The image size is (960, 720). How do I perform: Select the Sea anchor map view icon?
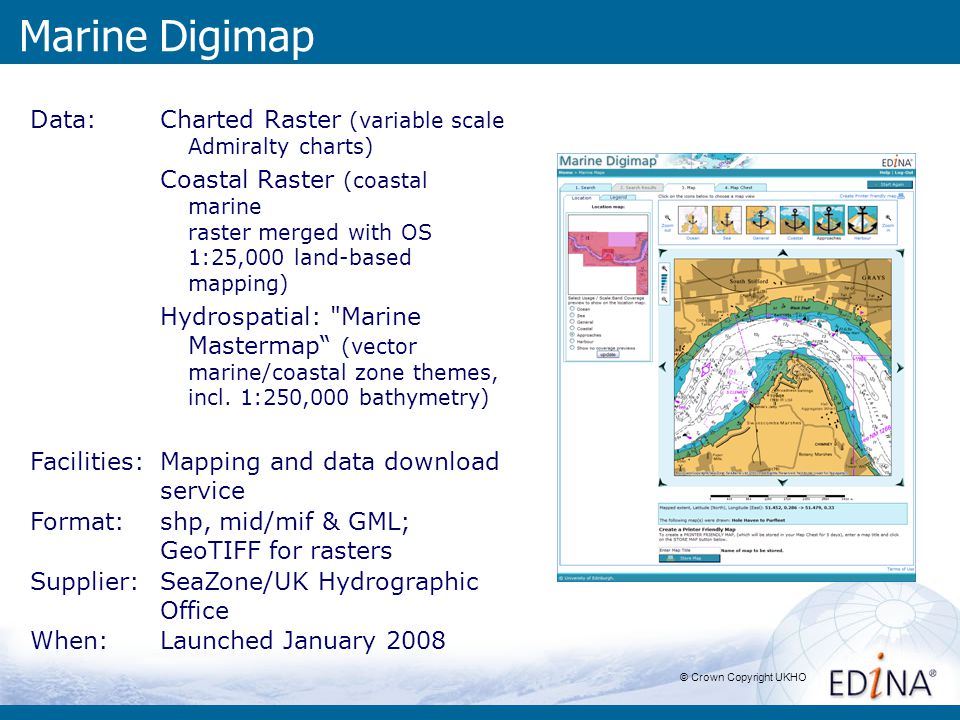[x=727, y=220]
